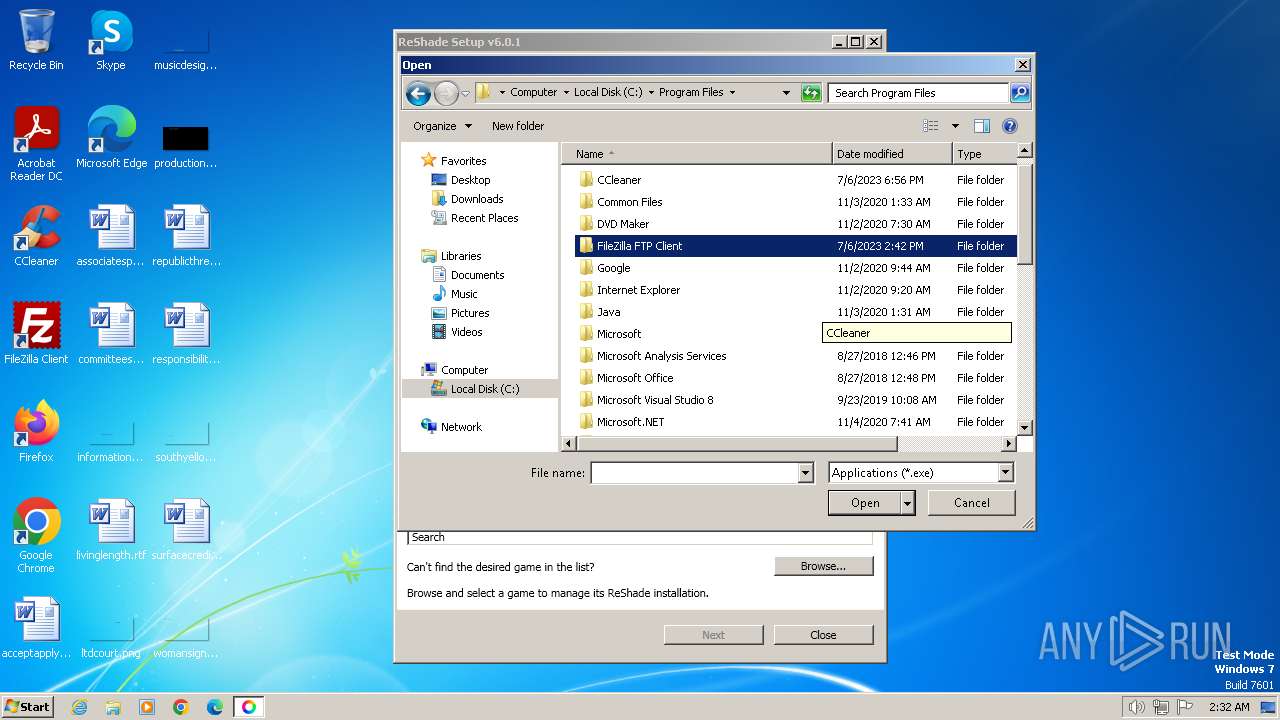Click in the File name input field

[695, 473]
